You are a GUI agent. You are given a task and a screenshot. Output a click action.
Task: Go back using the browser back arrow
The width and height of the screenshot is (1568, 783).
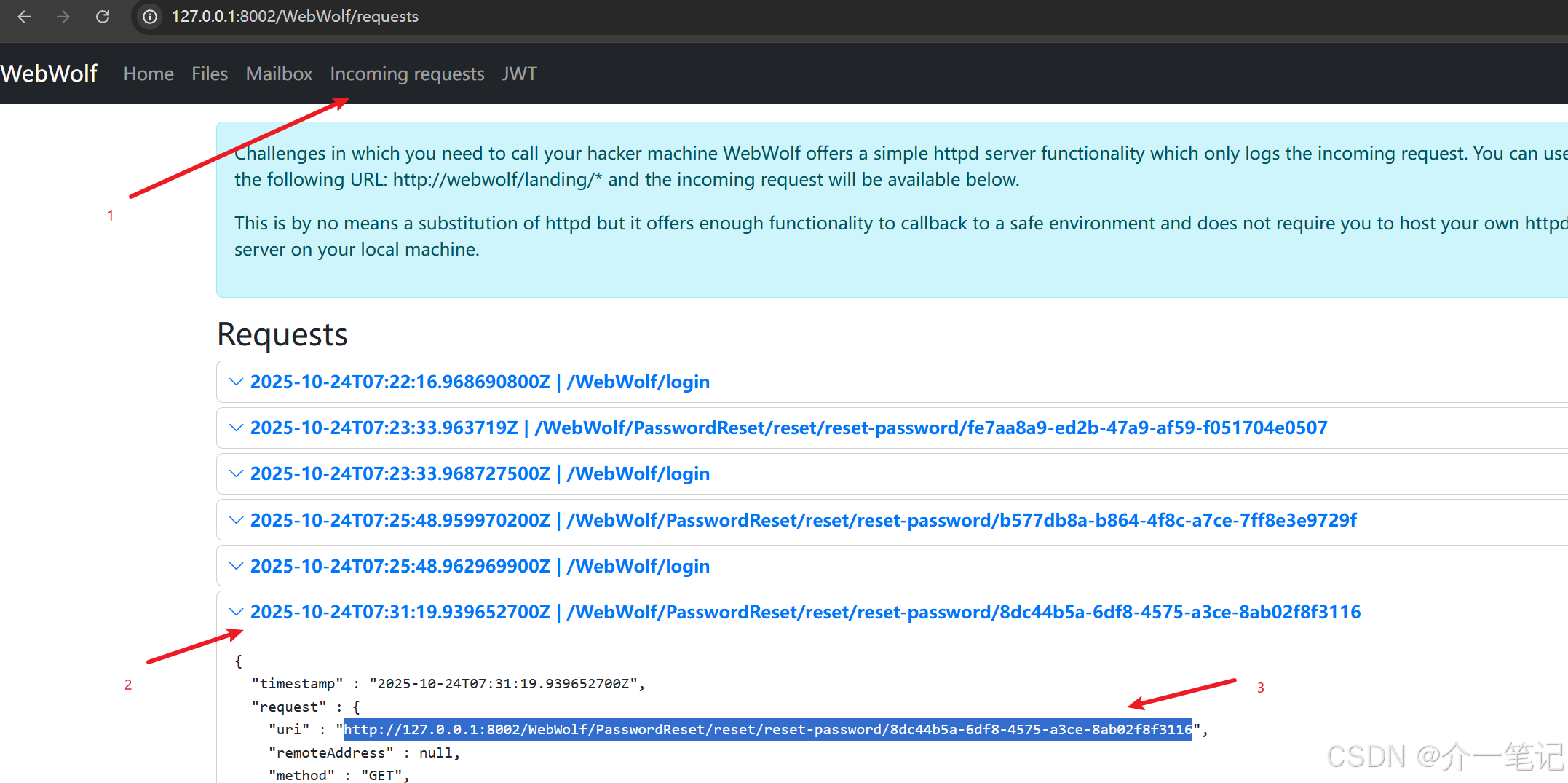click(x=24, y=17)
